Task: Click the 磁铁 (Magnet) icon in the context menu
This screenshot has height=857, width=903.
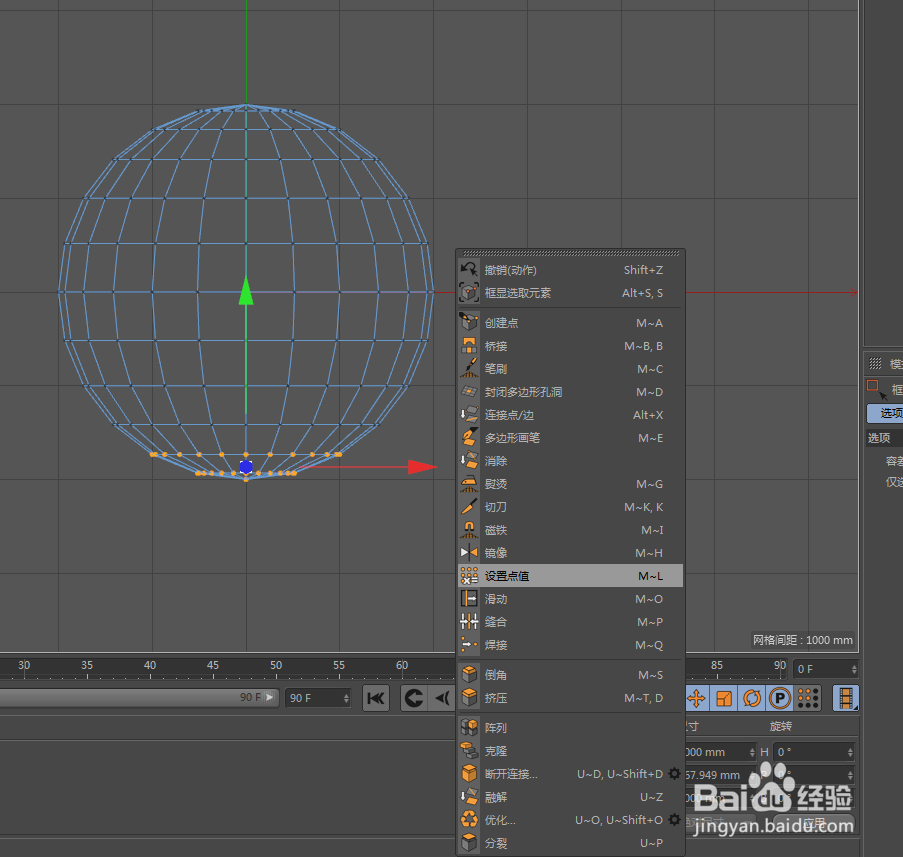Action: pyautogui.click(x=469, y=530)
